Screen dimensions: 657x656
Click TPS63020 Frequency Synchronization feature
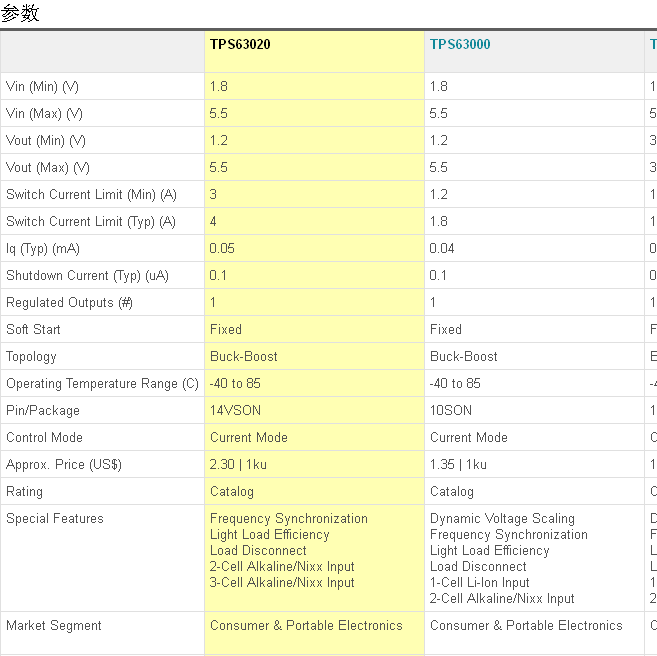pos(289,519)
